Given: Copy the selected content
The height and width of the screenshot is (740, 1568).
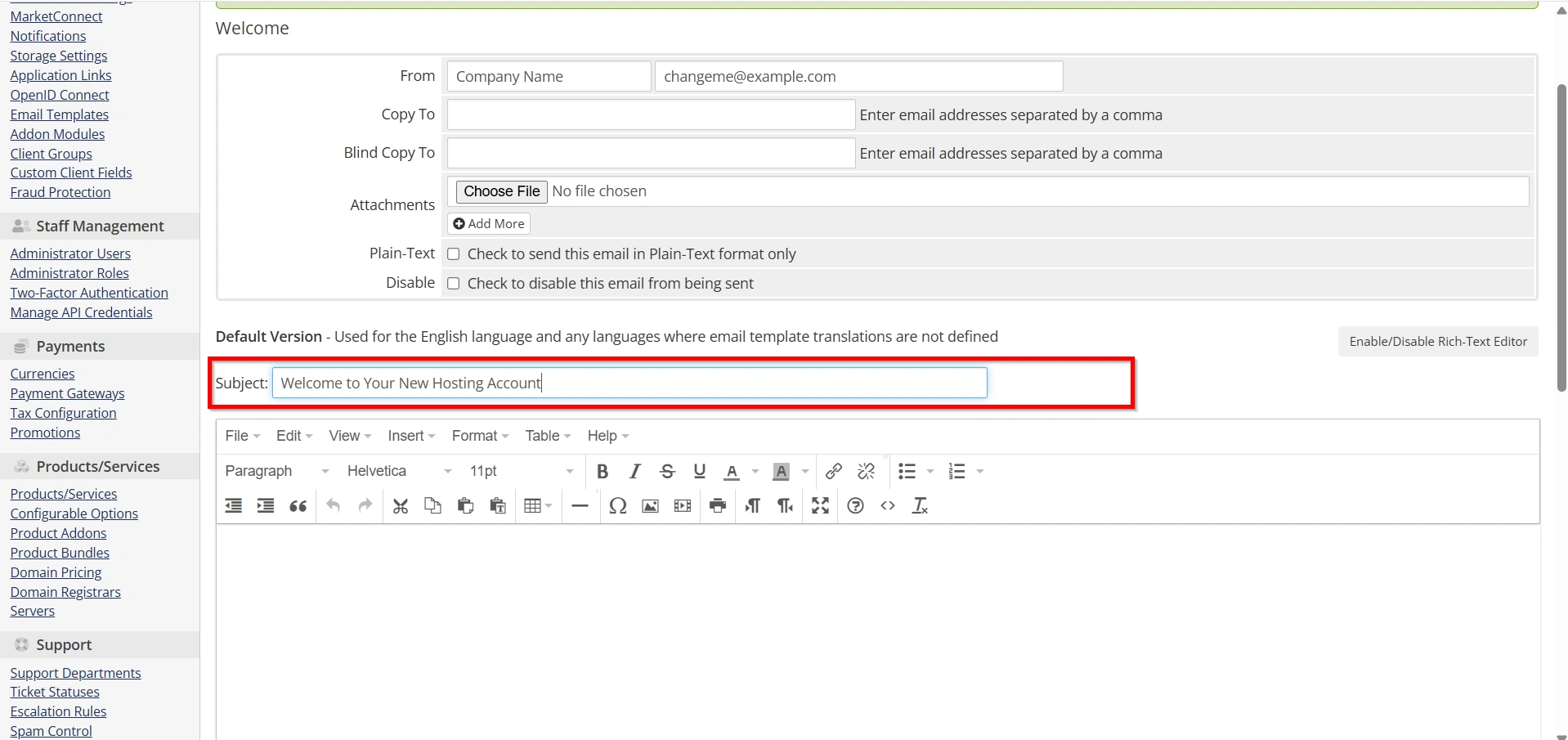Looking at the screenshot, I should [433, 506].
